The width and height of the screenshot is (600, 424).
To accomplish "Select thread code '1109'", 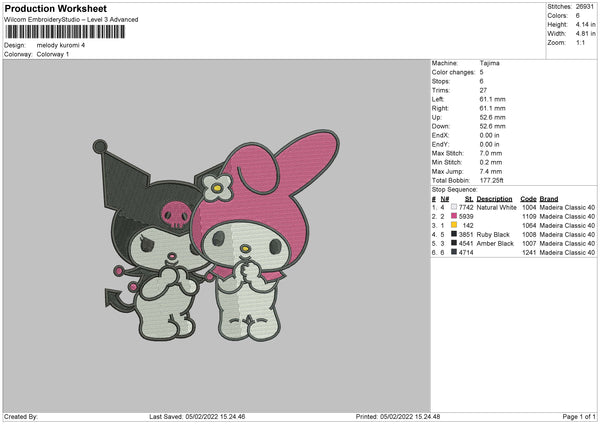I will [529, 217].
